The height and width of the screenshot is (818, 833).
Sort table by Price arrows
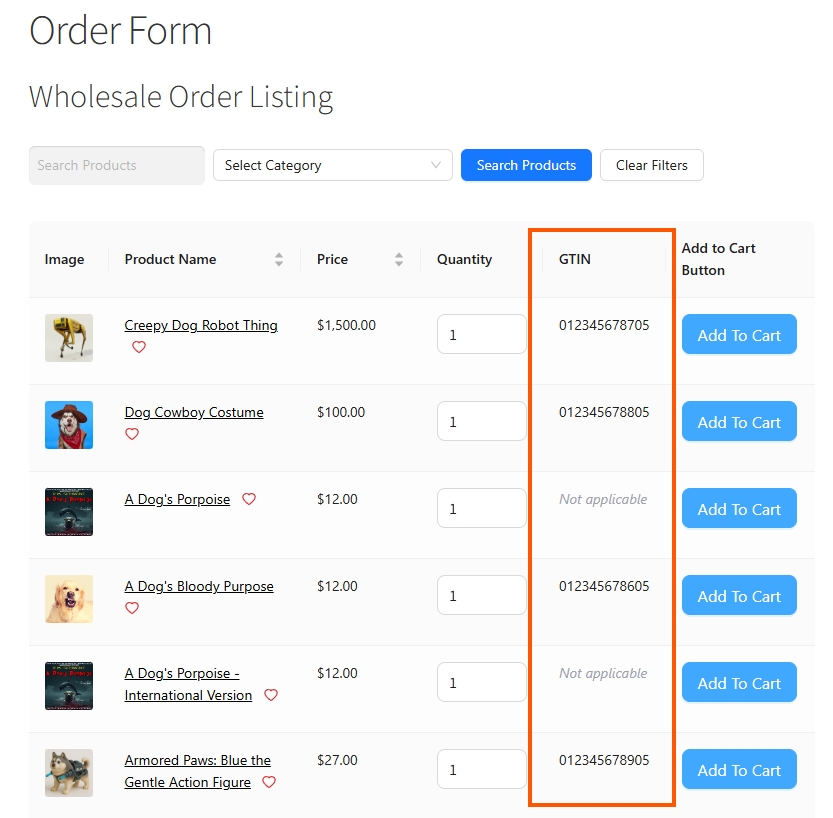tap(399, 260)
